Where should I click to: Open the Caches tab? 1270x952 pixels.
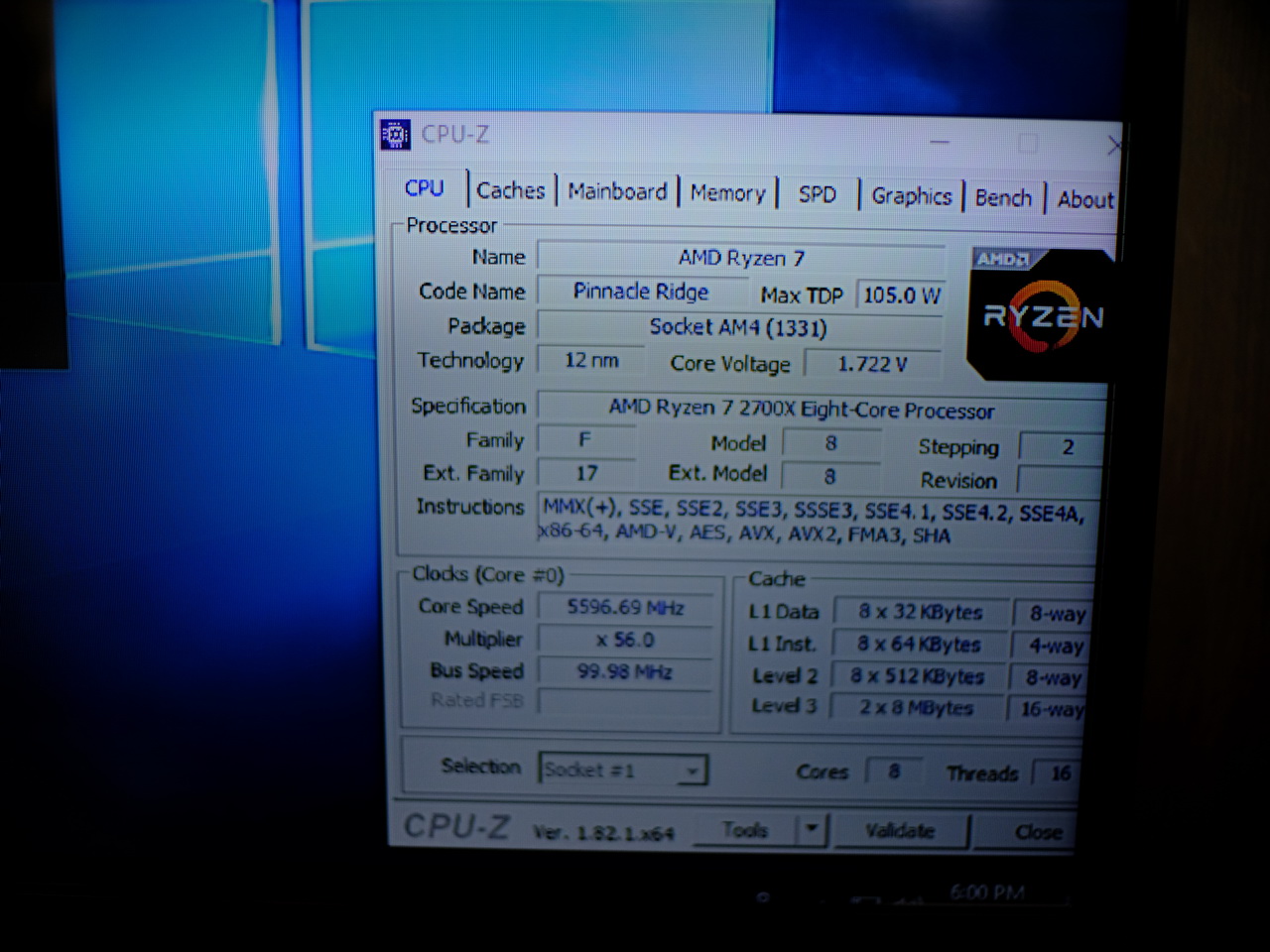click(510, 190)
